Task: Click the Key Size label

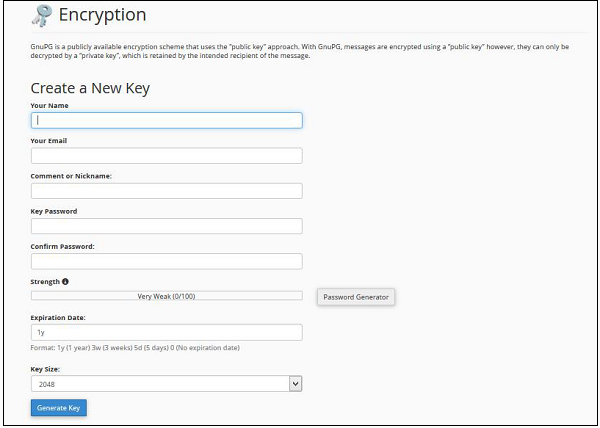Action: pyautogui.click(x=45, y=368)
